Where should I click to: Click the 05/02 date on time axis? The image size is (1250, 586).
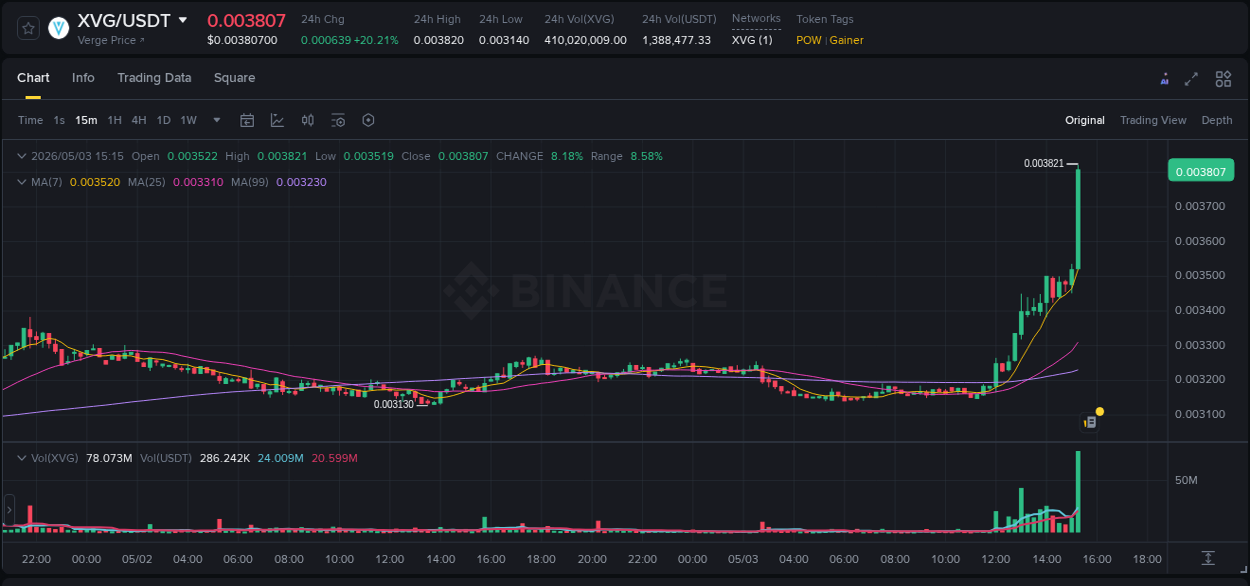[x=136, y=559]
